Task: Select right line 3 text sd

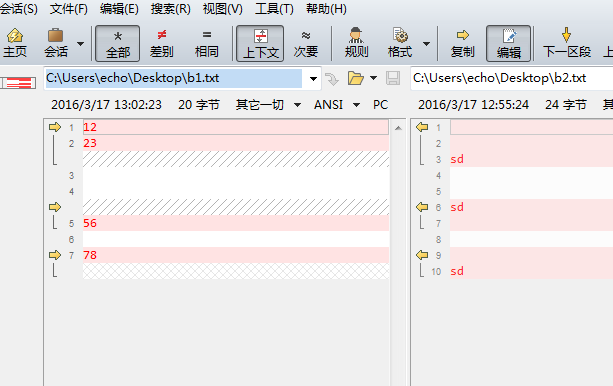Action: tap(457, 159)
